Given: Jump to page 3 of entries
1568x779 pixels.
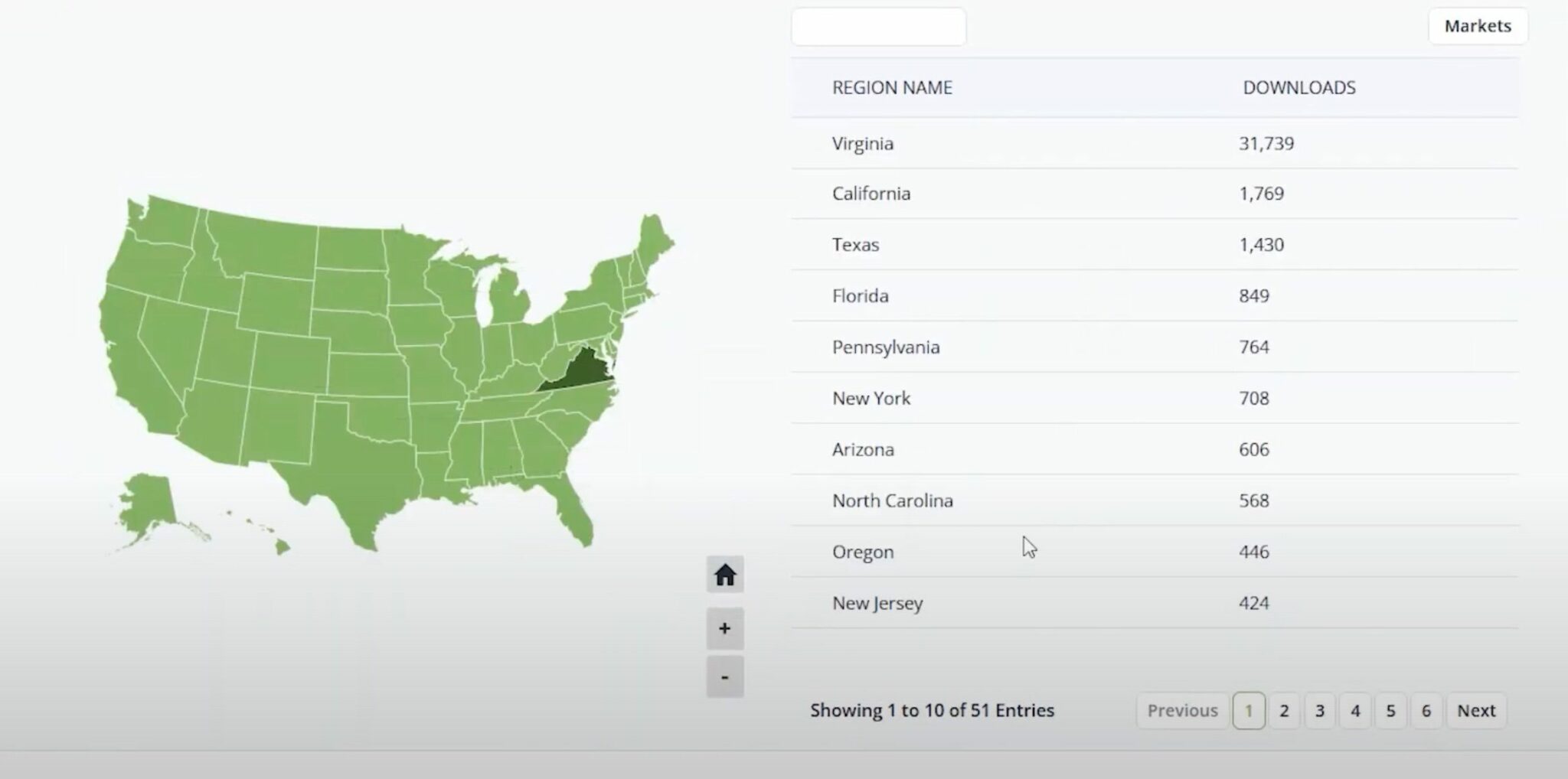Looking at the screenshot, I should tap(1319, 711).
